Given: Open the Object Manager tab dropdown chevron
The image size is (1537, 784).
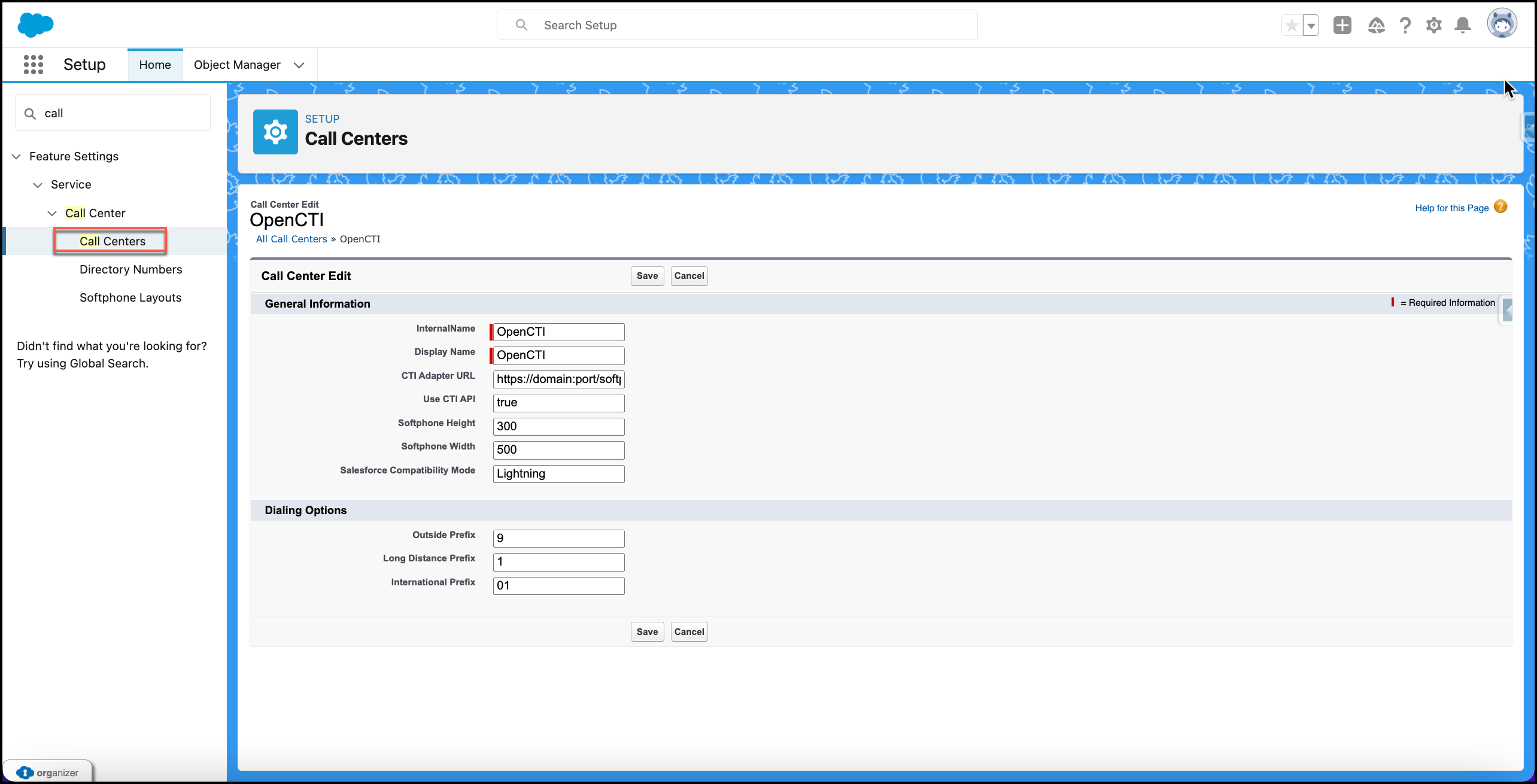Looking at the screenshot, I should click(x=299, y=65).
